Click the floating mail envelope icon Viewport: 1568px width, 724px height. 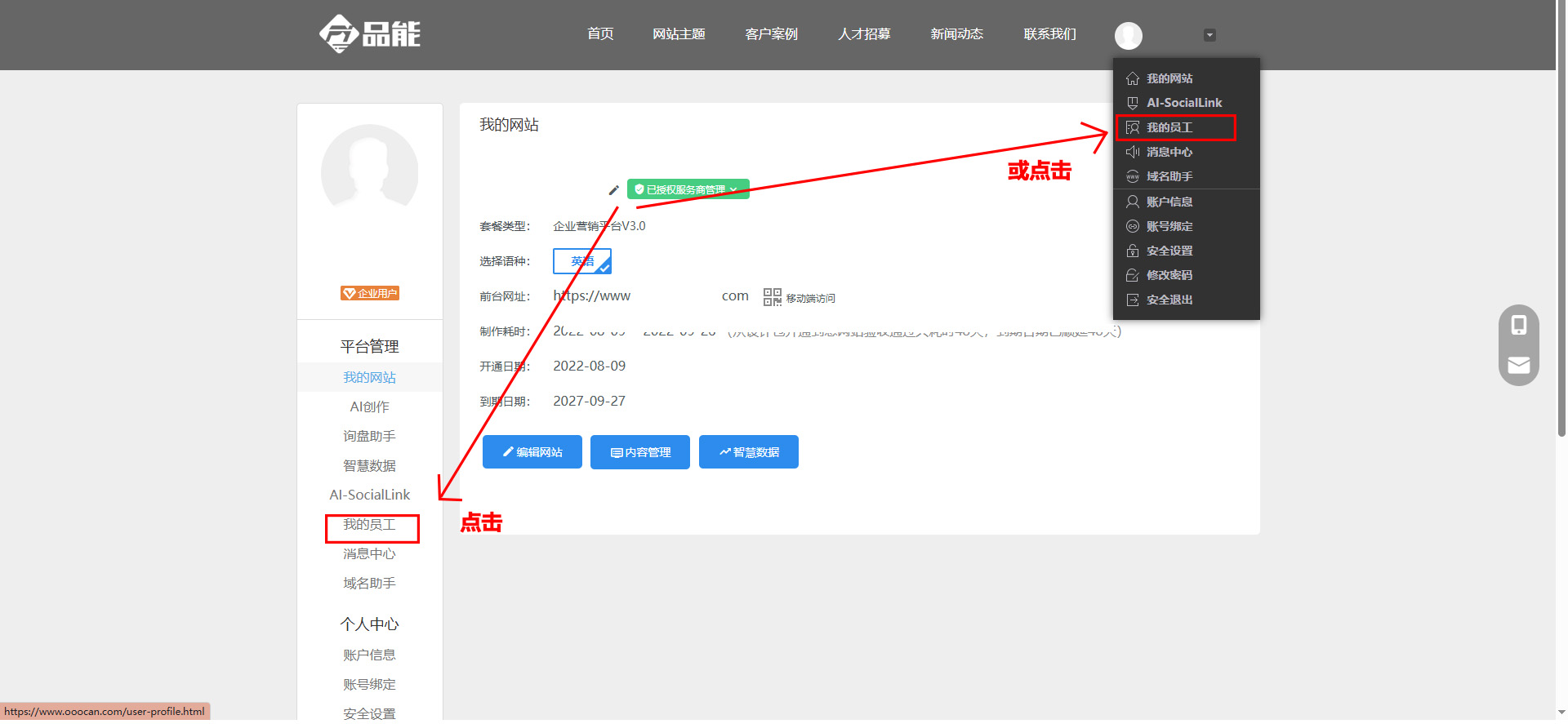[x=1519, y=365]
